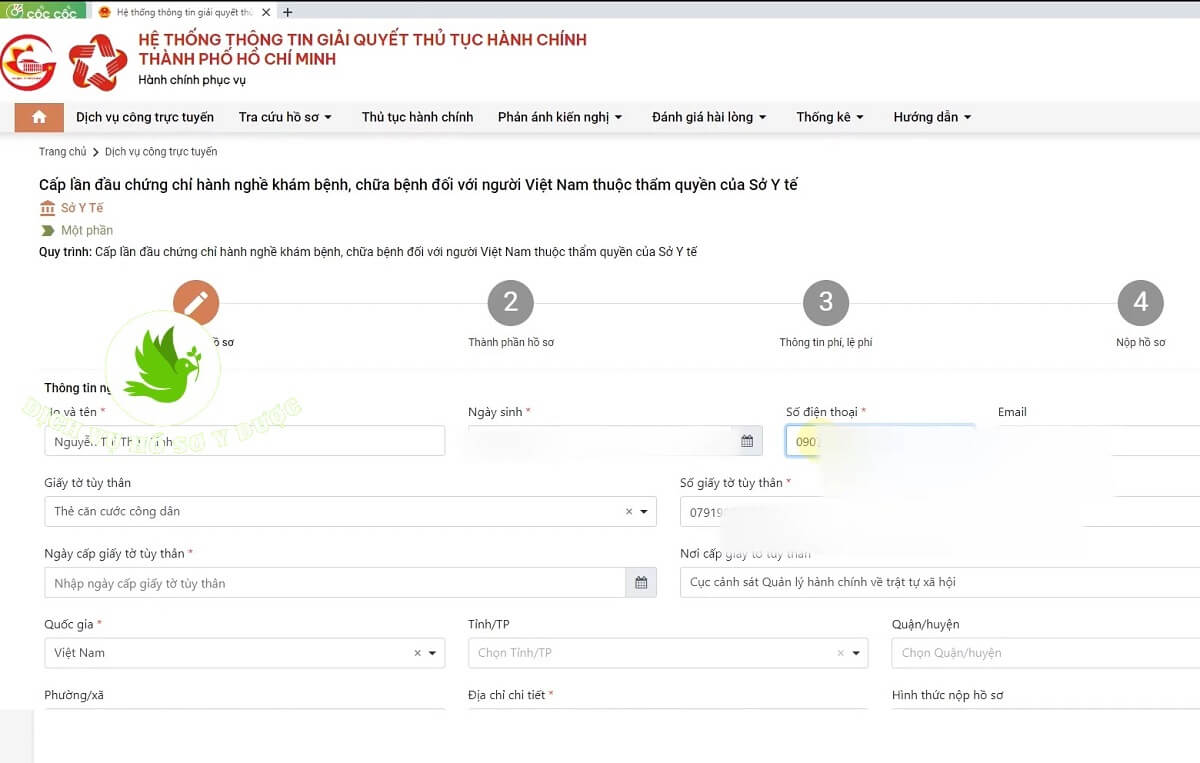Image resolution: width=1200 pixels, height=763 pixels.
Task: Click the Nơi cấp Cục cảnh sát field
Action: (x=940, y=582)
